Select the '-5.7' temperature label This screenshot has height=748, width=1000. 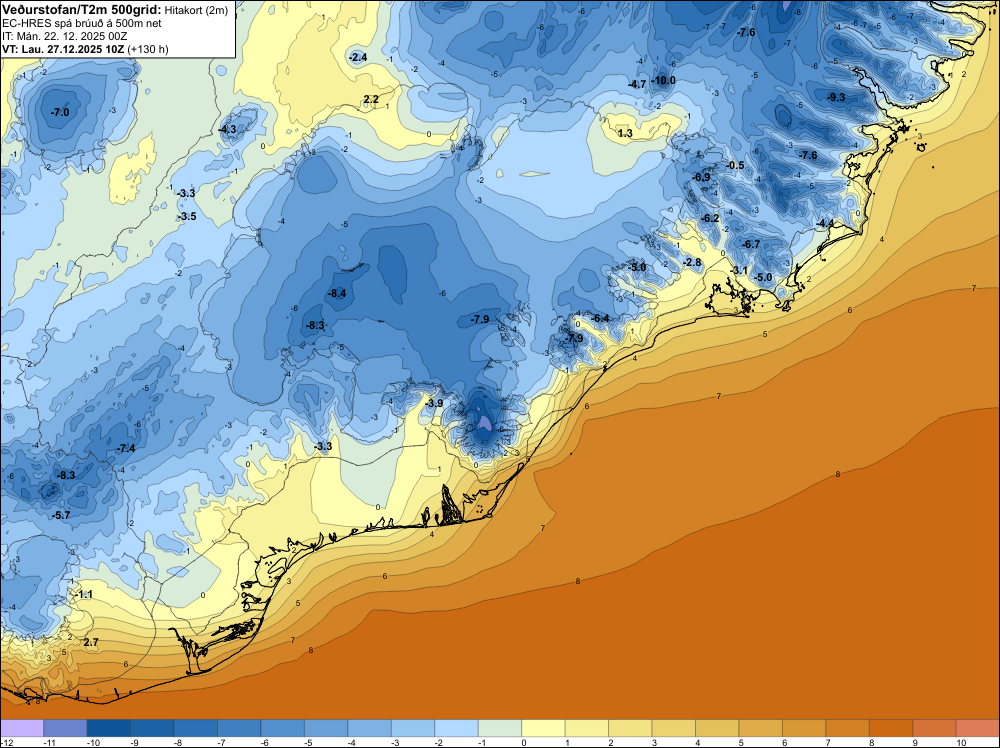61,515
